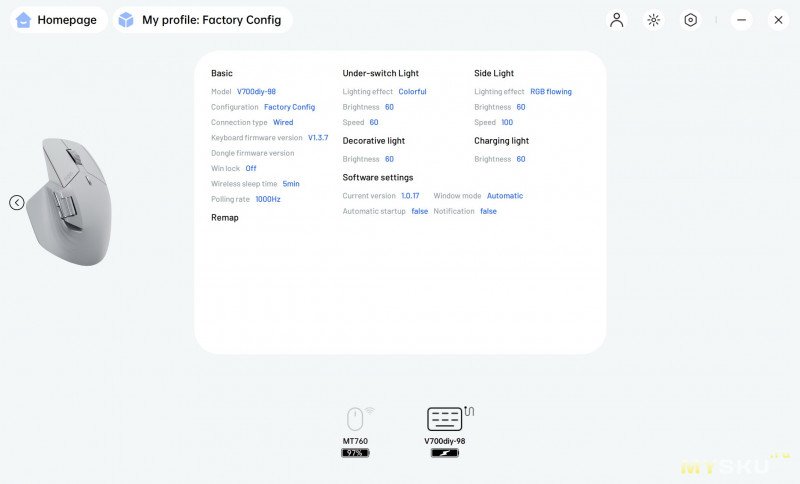Image resolution: width=800 pixels, height=484 pixels.
Task: Click the Polling rate 1000Hz value
Action: click(268, 199)
